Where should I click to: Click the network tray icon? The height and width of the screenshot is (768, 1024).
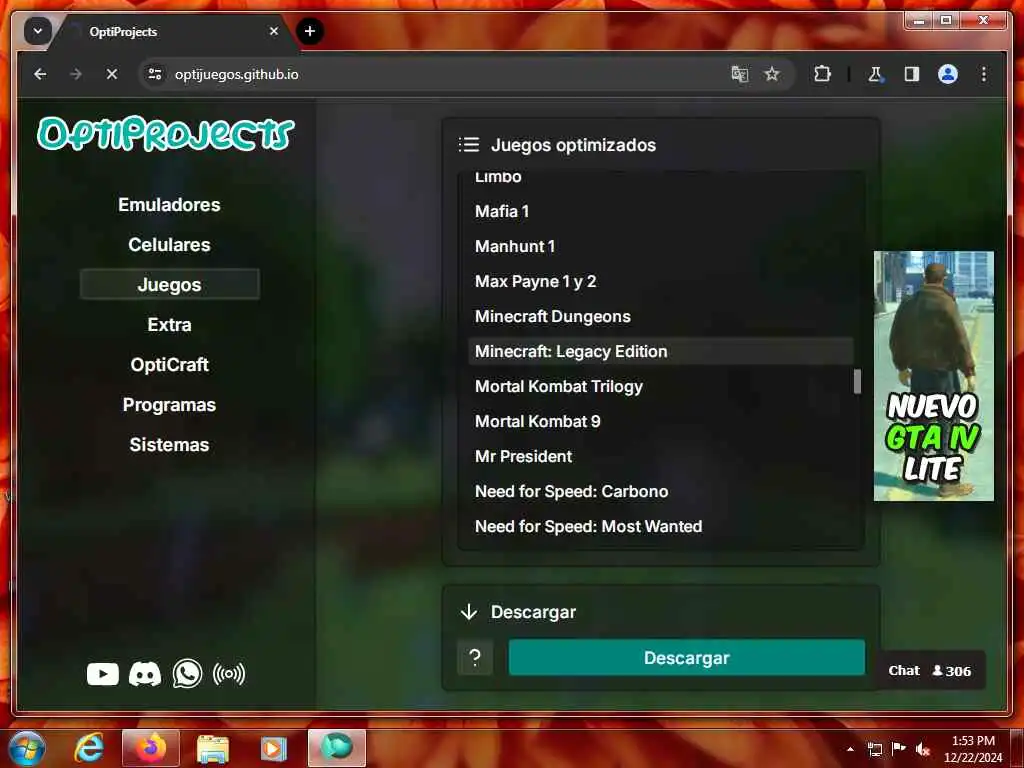(x=874, y=749)
